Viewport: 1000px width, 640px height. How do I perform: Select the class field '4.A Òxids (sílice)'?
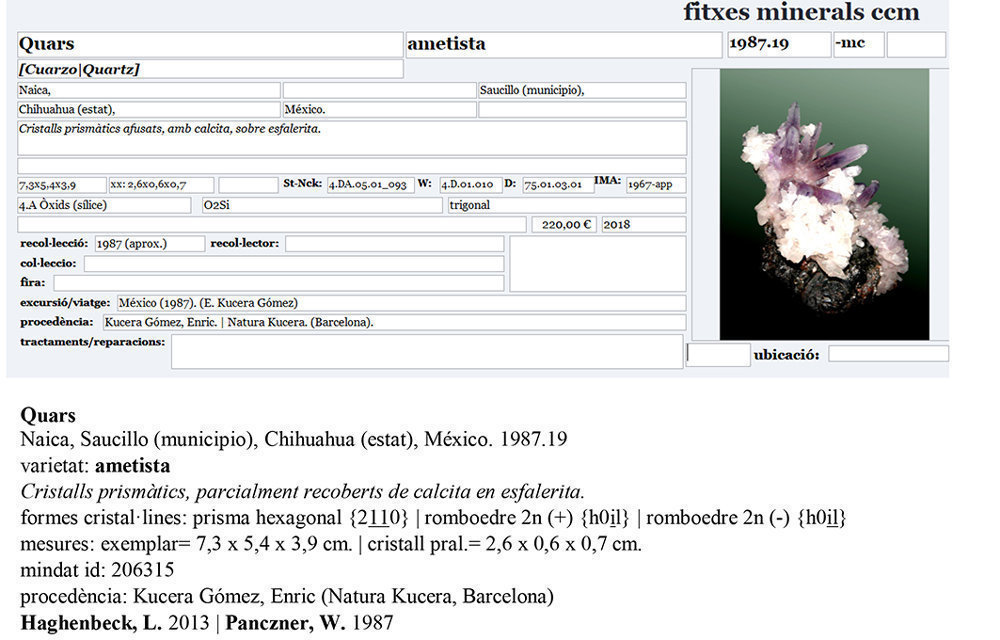(104, 205)
